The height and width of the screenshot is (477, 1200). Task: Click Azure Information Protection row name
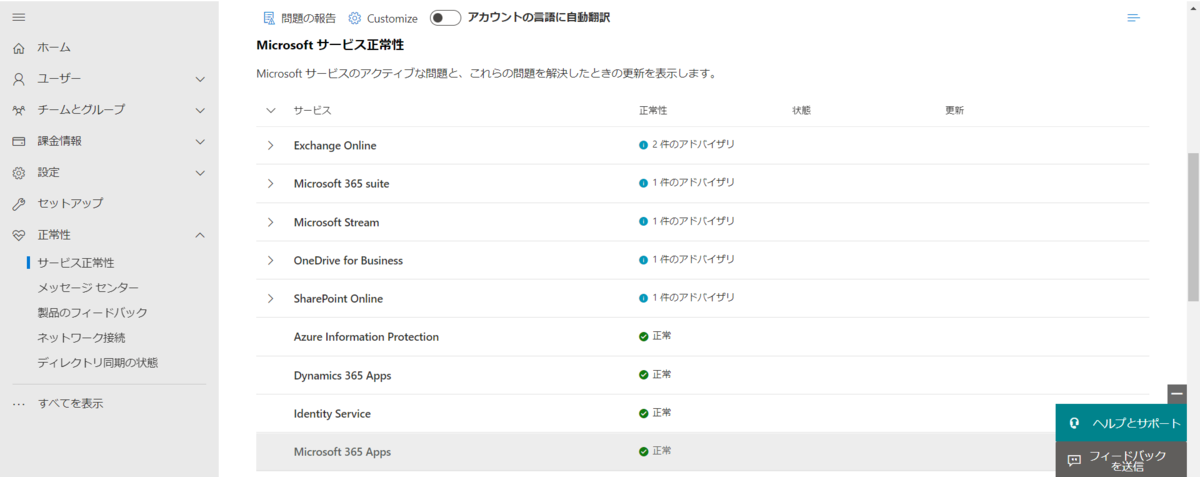tap(366, 337)
